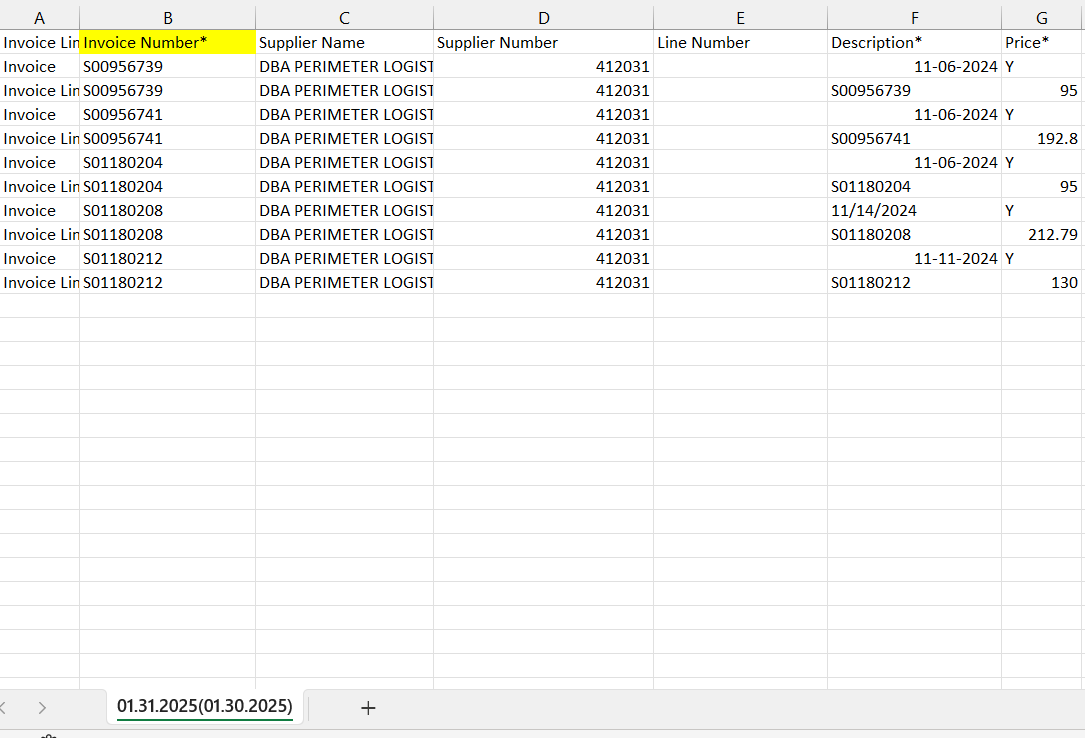The image size is (1085, 738).
Task: Select column C header
Action: click(x=345, y=18)
